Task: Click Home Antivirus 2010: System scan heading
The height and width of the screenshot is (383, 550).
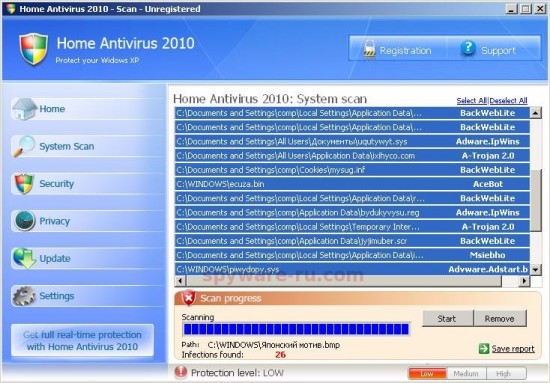Action: (270, 99)
